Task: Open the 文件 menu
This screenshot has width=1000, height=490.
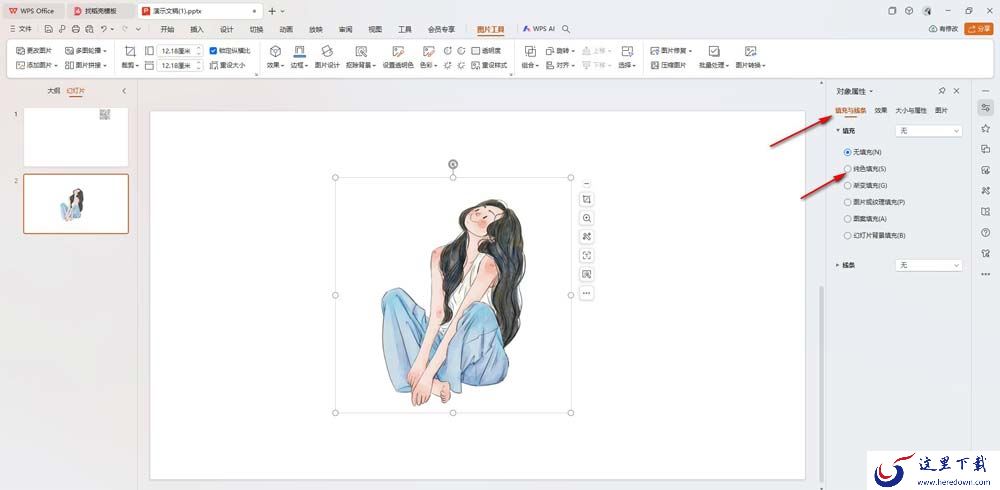Action: 21,29
